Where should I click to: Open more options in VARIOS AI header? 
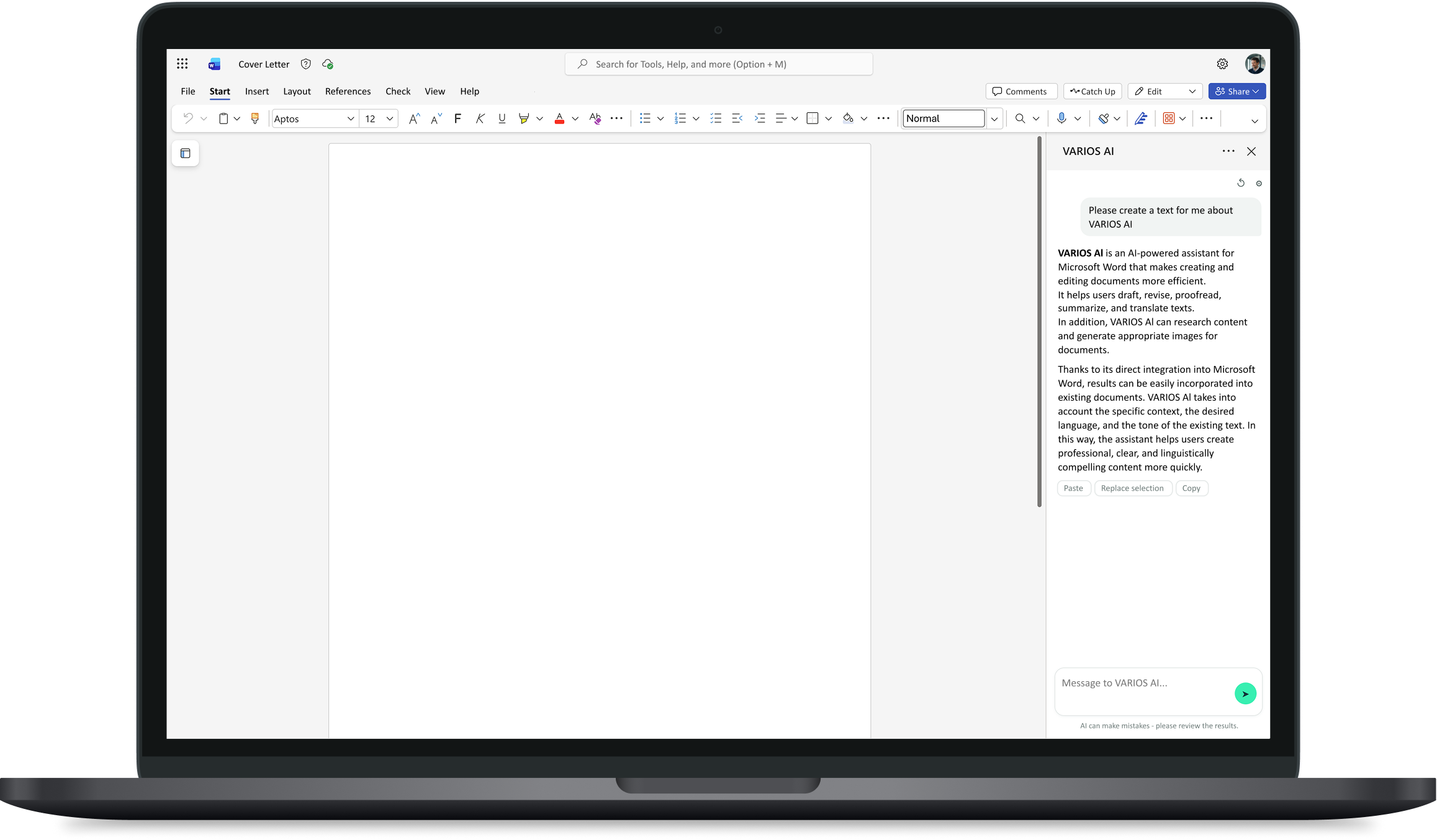click(1228, 151)
